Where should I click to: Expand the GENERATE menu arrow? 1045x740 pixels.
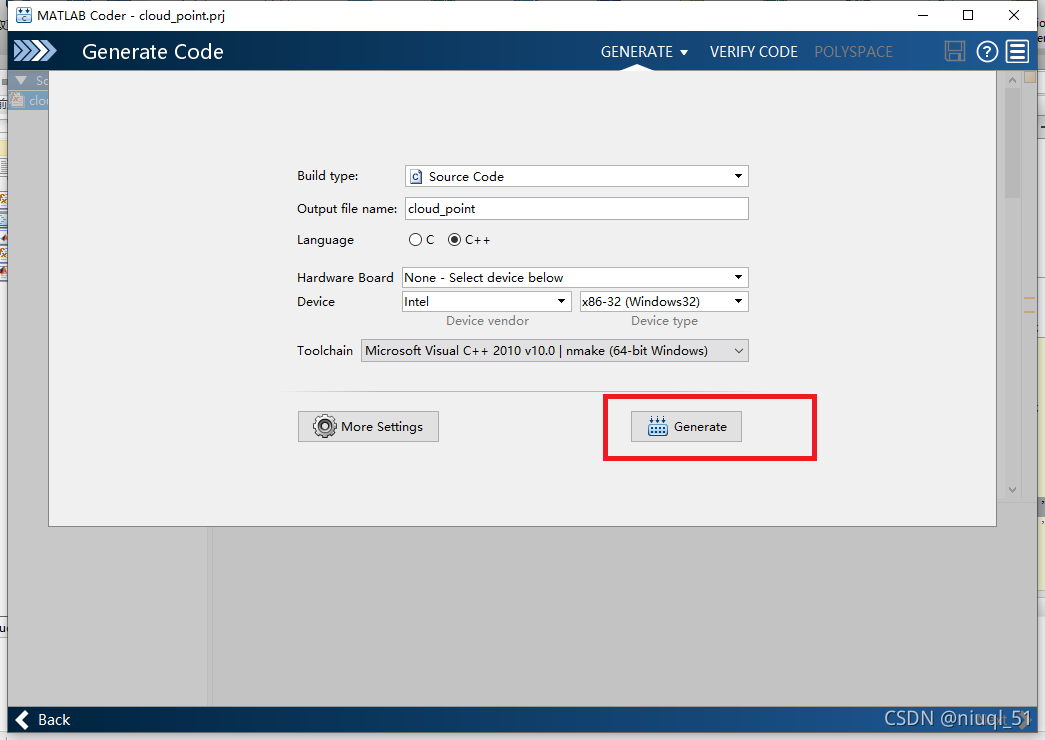pos(684,52)
